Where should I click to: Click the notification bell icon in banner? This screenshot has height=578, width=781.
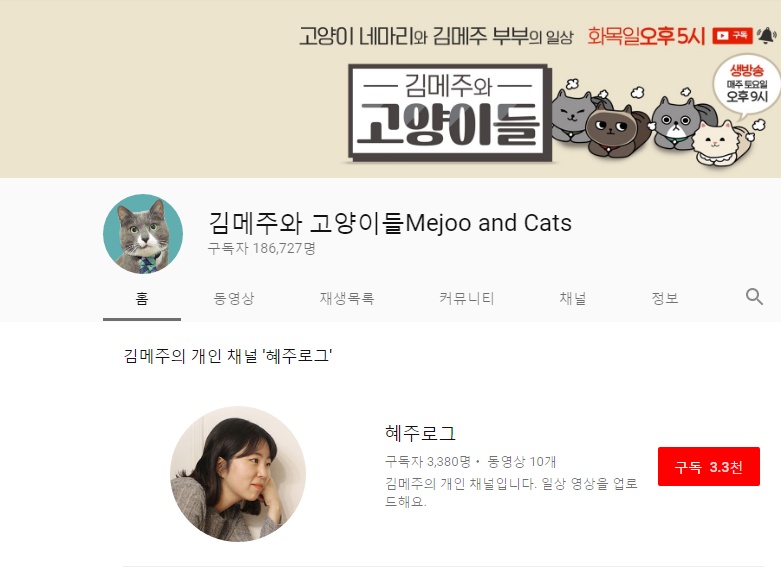pos(766,35)
